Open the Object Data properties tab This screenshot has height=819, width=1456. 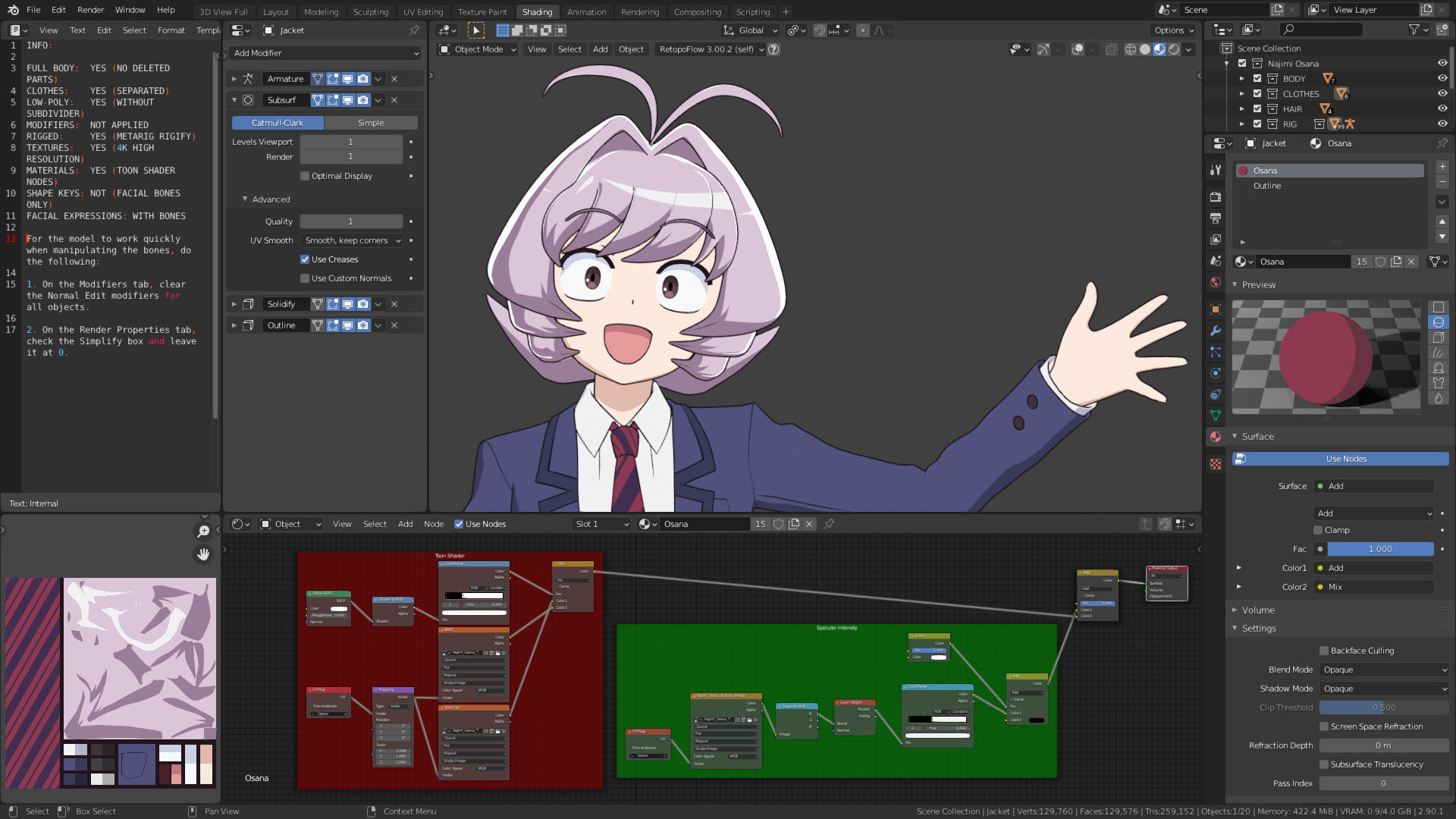(x=1216, y=416)
